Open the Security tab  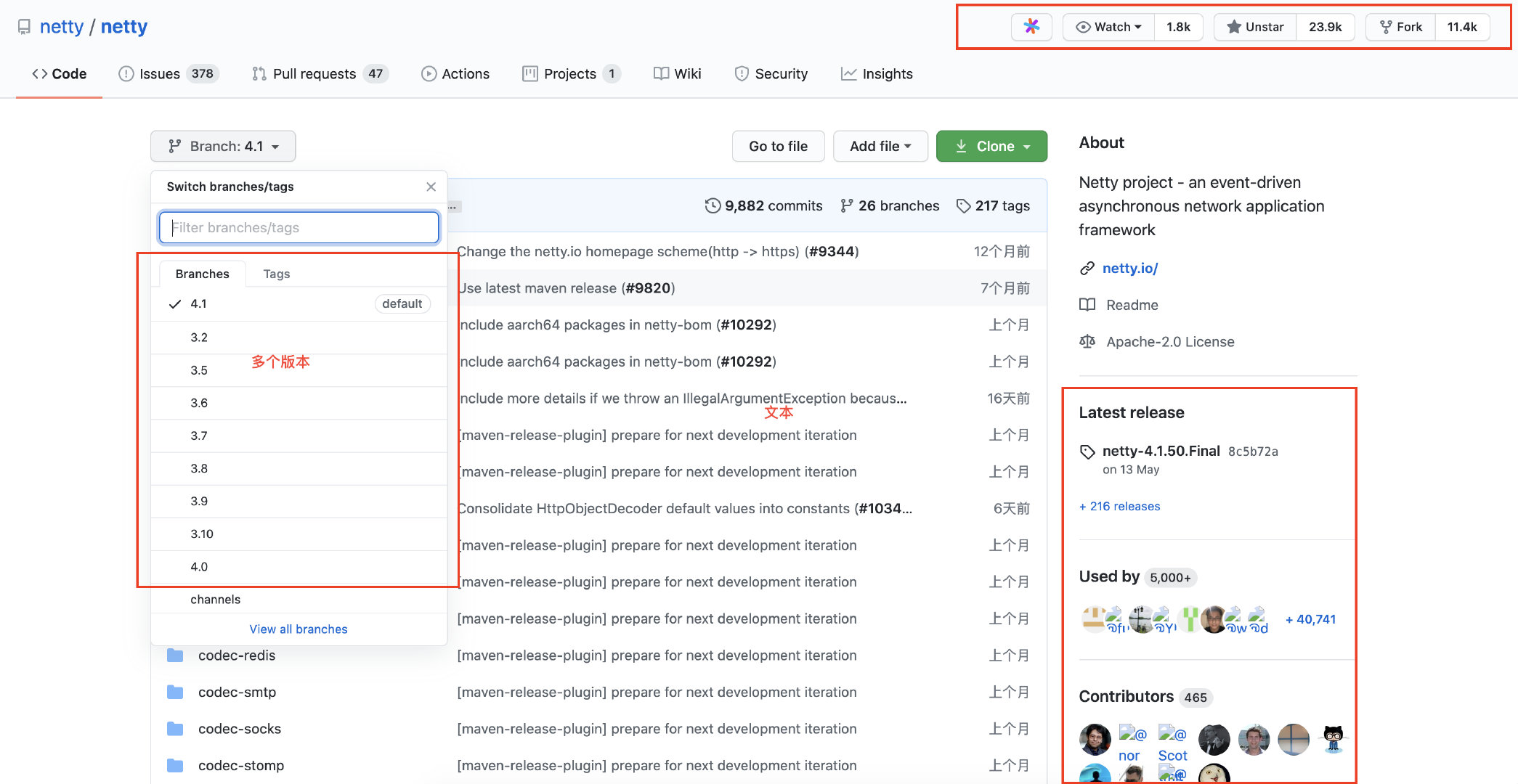pyautogui.click(x=771, y=74)
